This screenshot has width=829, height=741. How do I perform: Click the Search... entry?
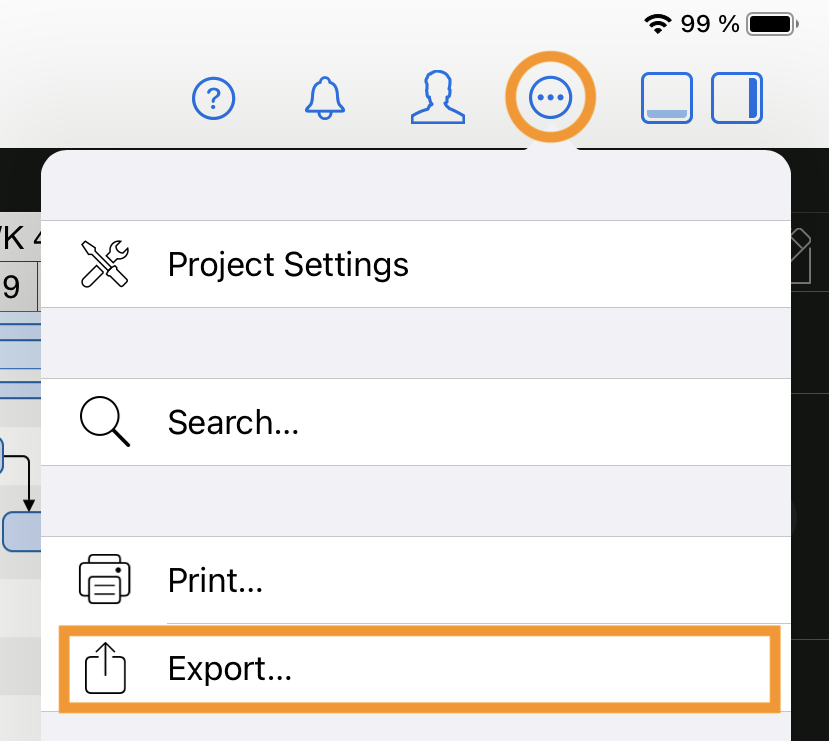233,422
